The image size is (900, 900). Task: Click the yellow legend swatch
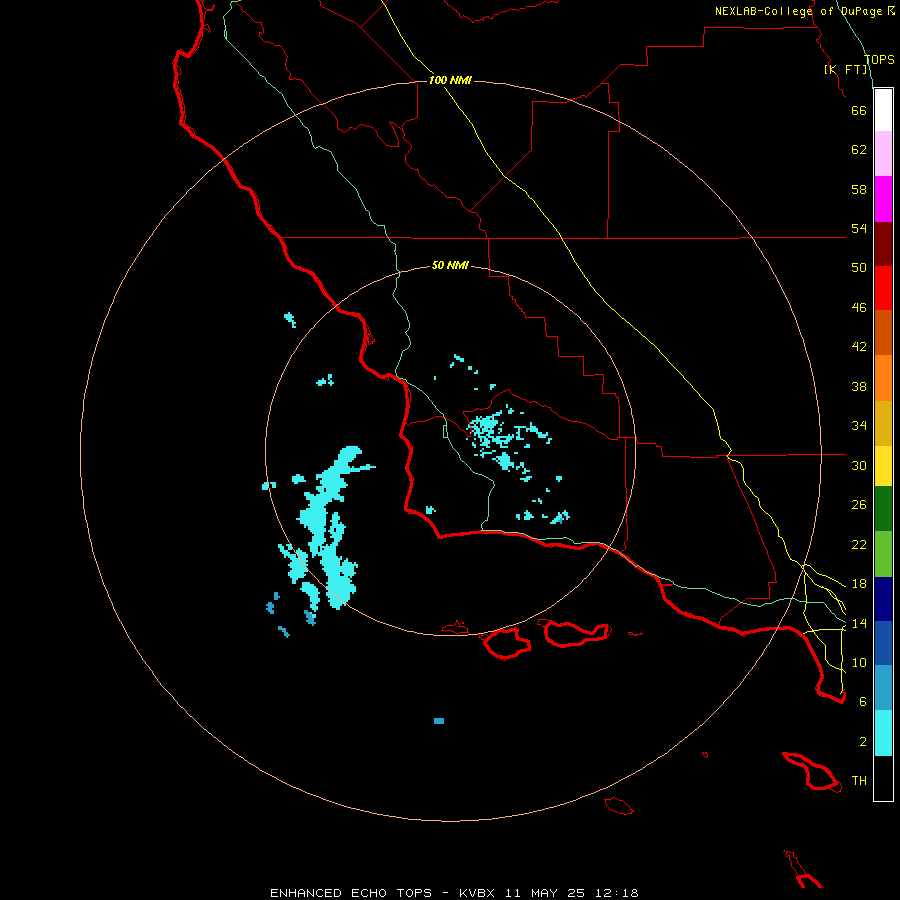(x=883, y=466)
